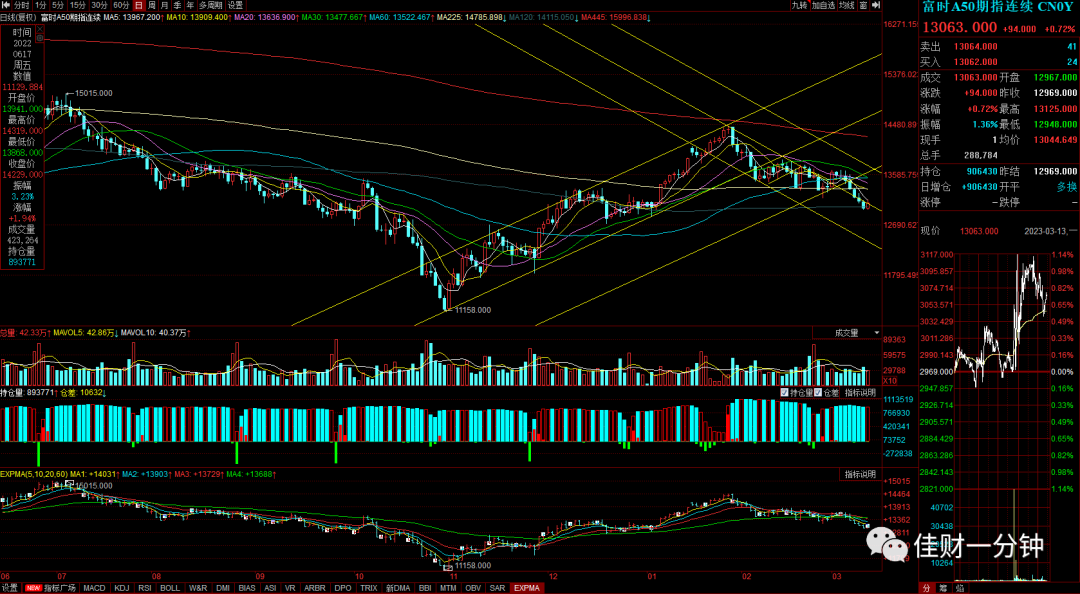The height and width of the screenshot is (594, 1080).
Task: Open the 多周期 multi-period view
Action: pos(211,5)
